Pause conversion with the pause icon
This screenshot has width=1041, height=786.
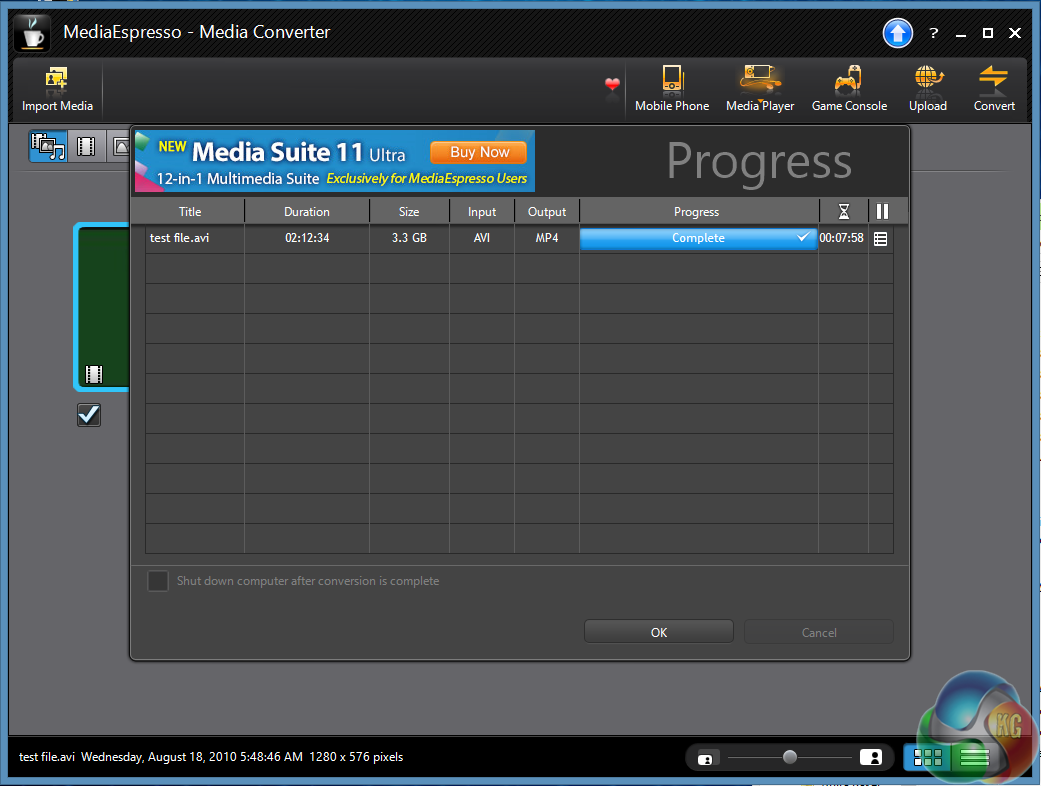click(882, 212)
